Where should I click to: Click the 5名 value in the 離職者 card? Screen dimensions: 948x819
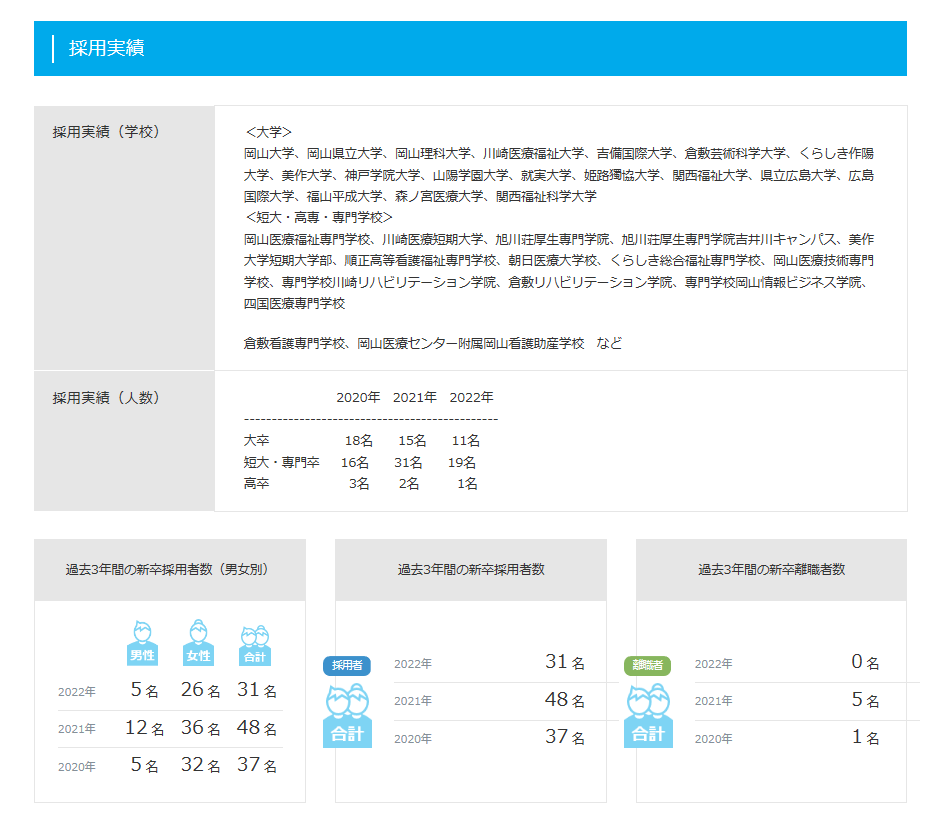[x=865, y=700]
